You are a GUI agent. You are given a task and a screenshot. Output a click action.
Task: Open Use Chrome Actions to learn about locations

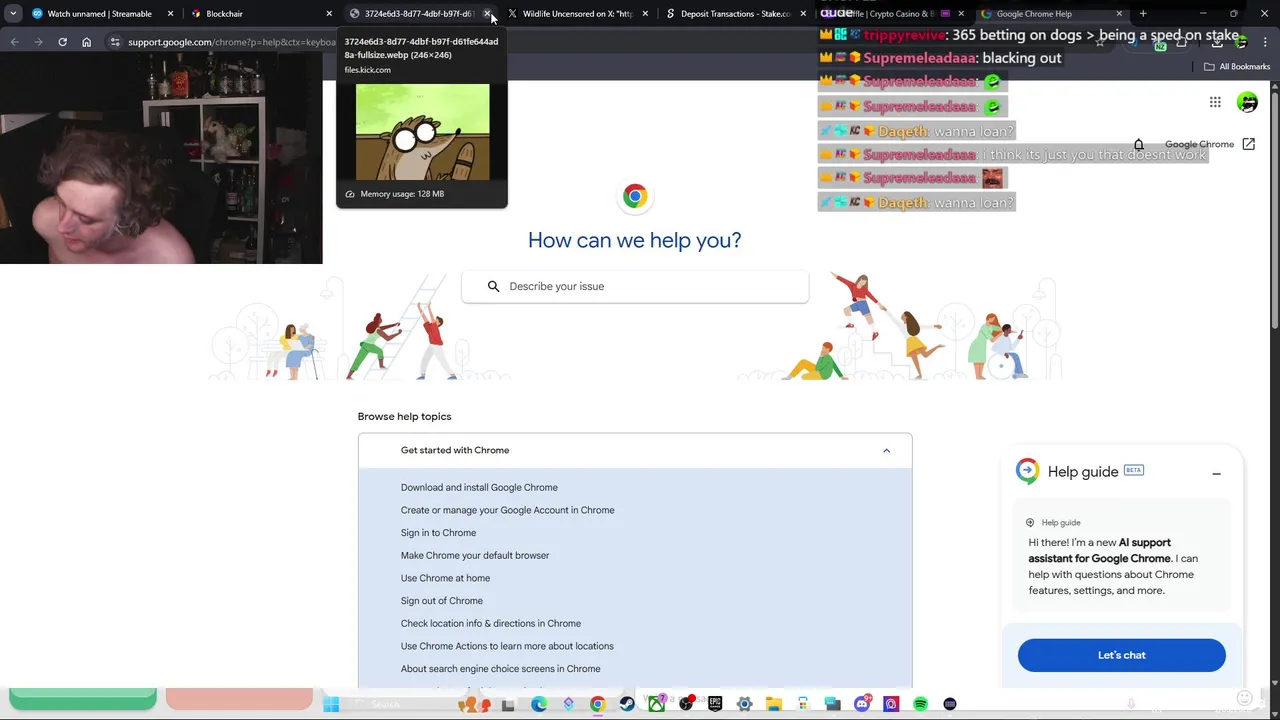[x=507, y=646]
